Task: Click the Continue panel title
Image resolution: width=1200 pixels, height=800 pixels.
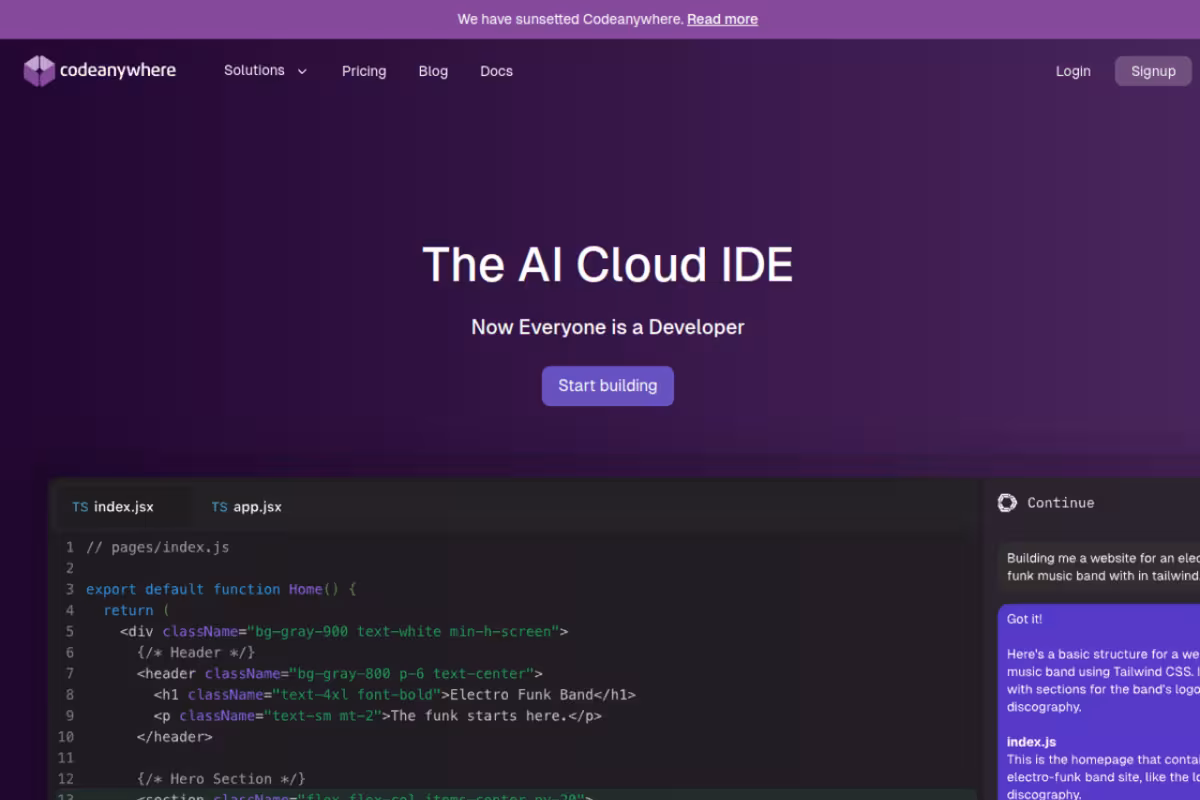Action: coord(1061,503)
